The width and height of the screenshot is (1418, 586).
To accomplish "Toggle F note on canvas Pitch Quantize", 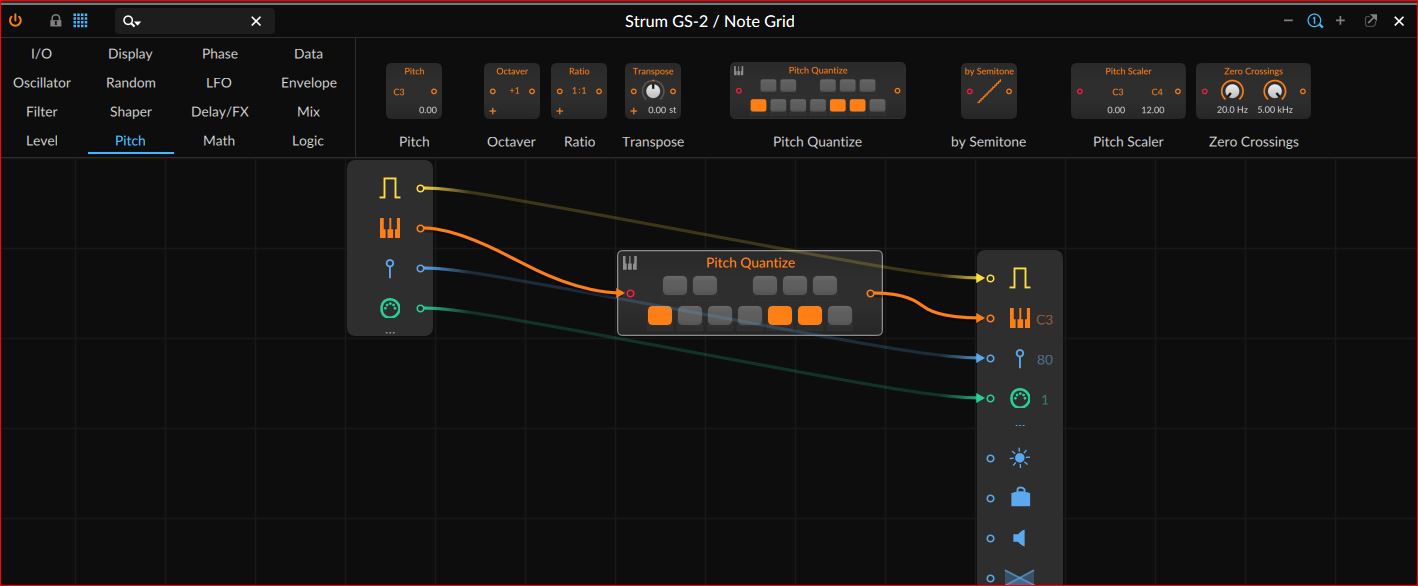I will pyautogui.click(x=750, y=316).
